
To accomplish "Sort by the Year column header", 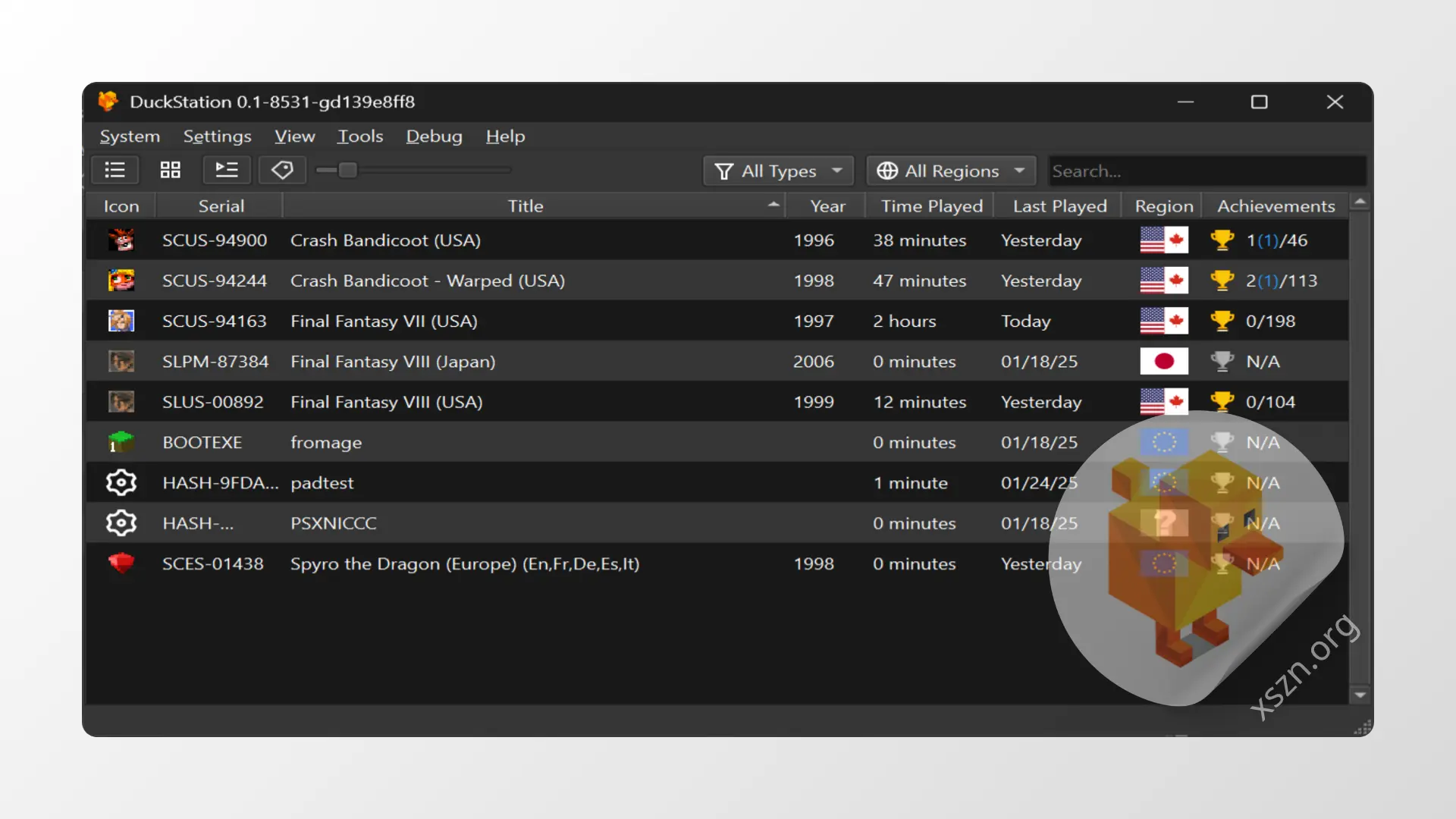I will click(827, 206).
